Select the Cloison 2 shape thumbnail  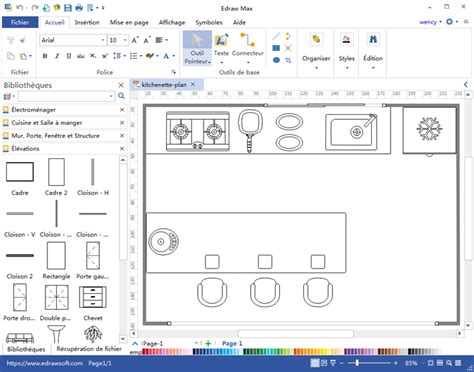(20, 256)
